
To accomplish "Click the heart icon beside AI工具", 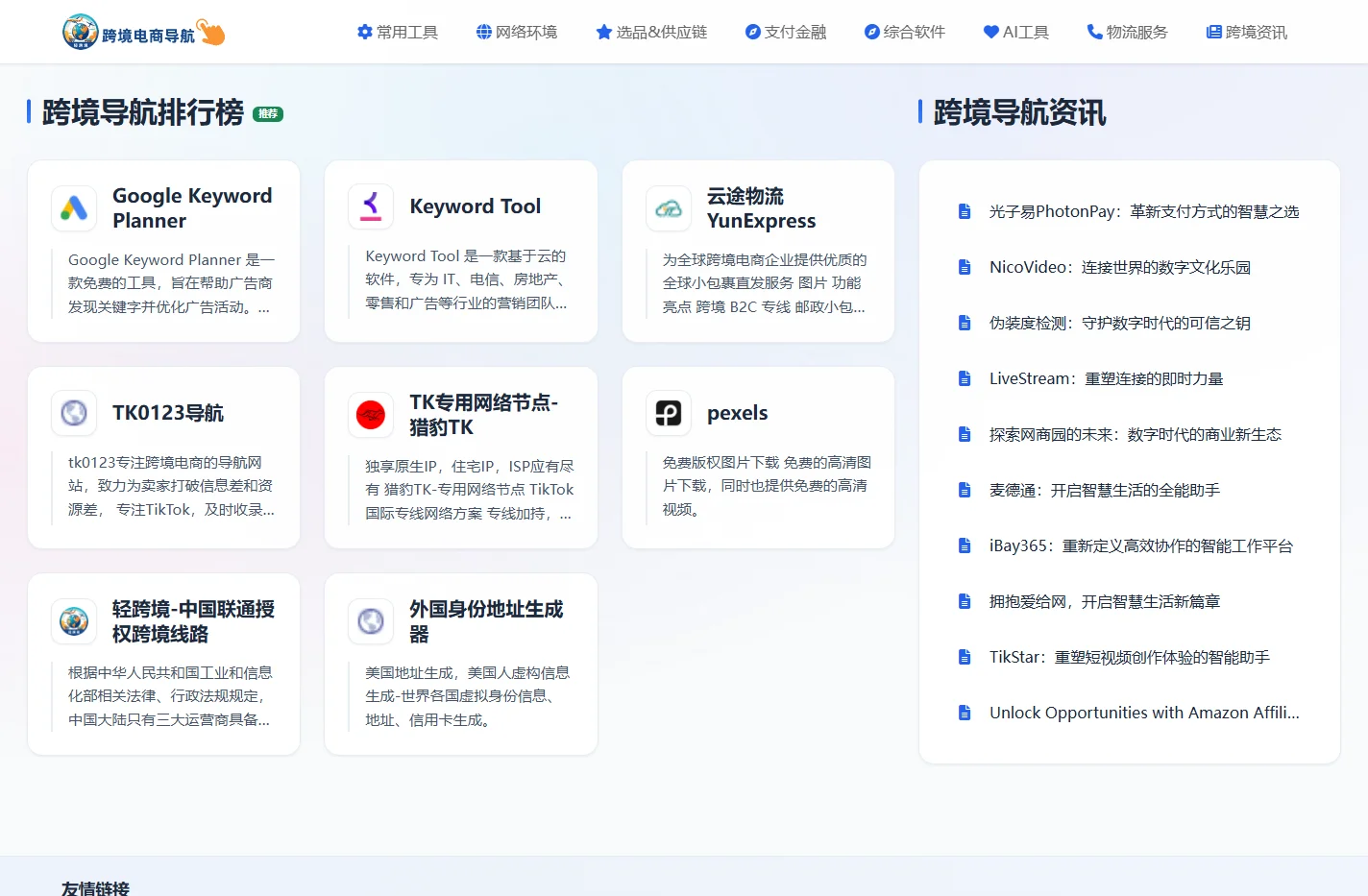I will [991, 32].
